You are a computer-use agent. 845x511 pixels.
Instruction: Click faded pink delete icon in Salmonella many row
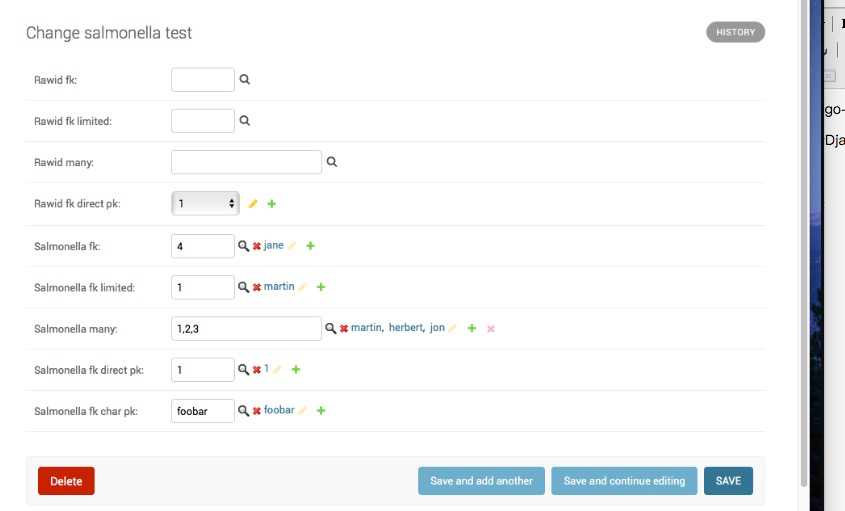click(490, 328)
